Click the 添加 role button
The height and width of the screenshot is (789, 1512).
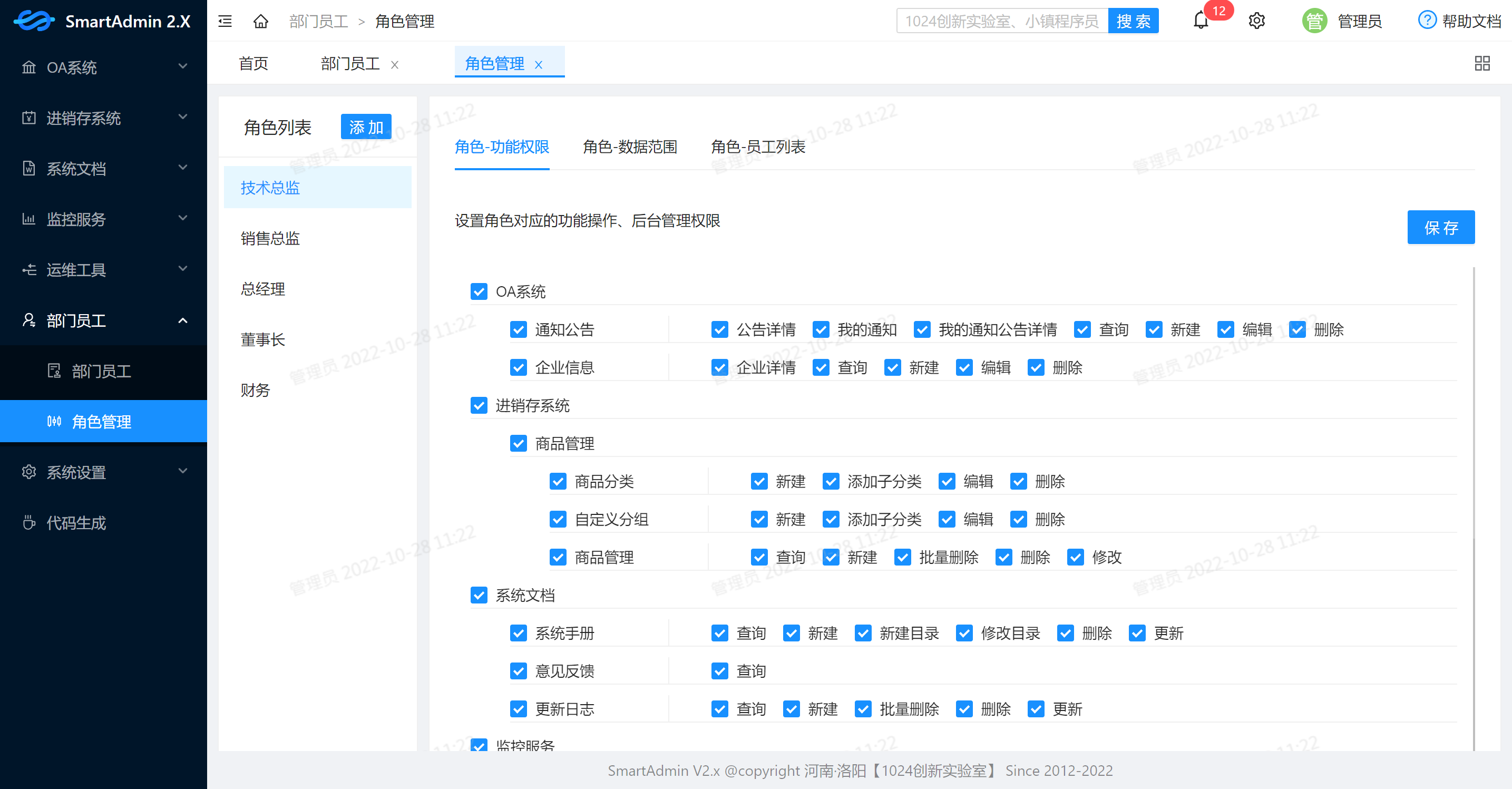[x=366, y=127]
